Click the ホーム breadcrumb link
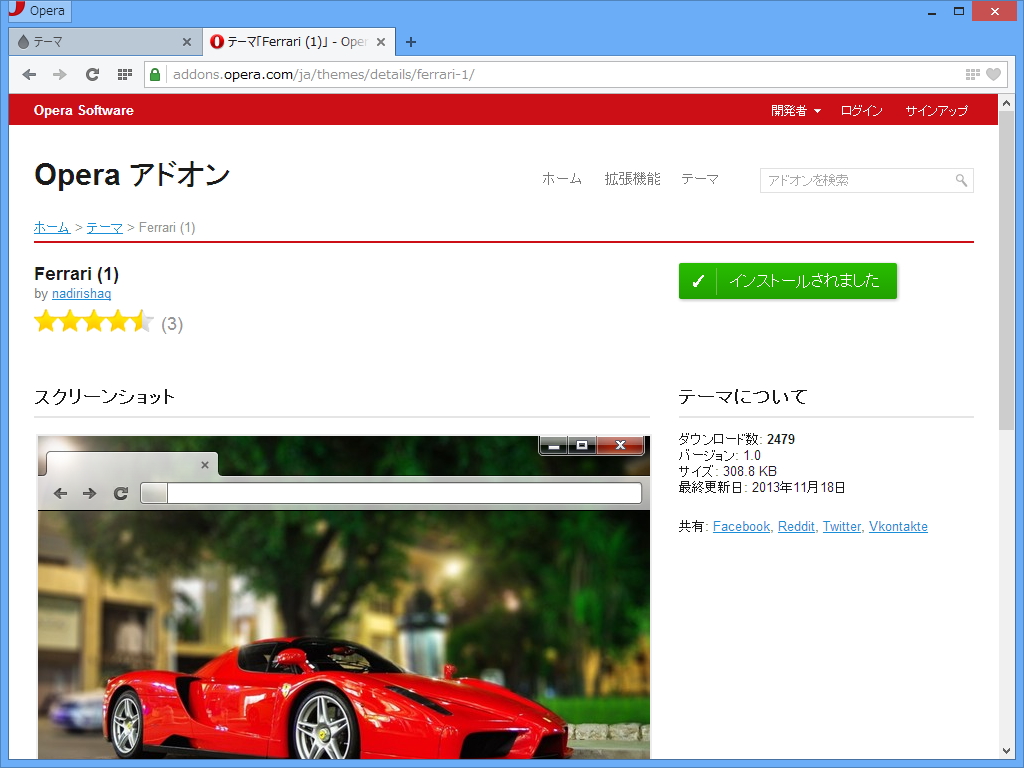 point(52,227)
